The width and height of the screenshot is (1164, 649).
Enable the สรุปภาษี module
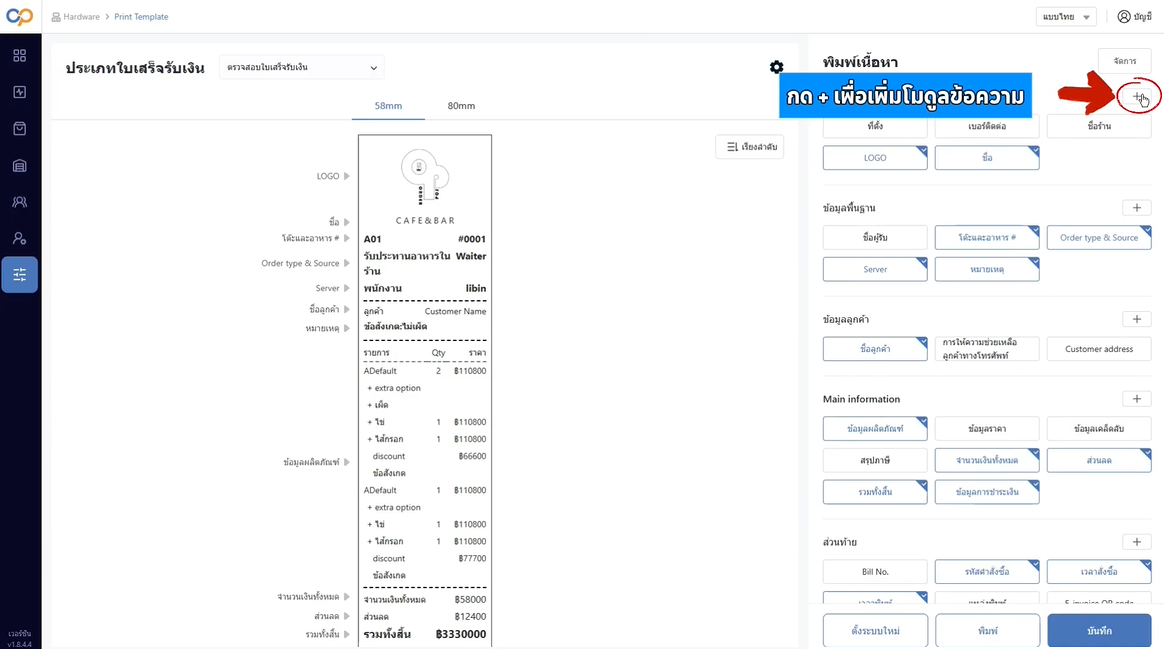[x=875, y=460]
